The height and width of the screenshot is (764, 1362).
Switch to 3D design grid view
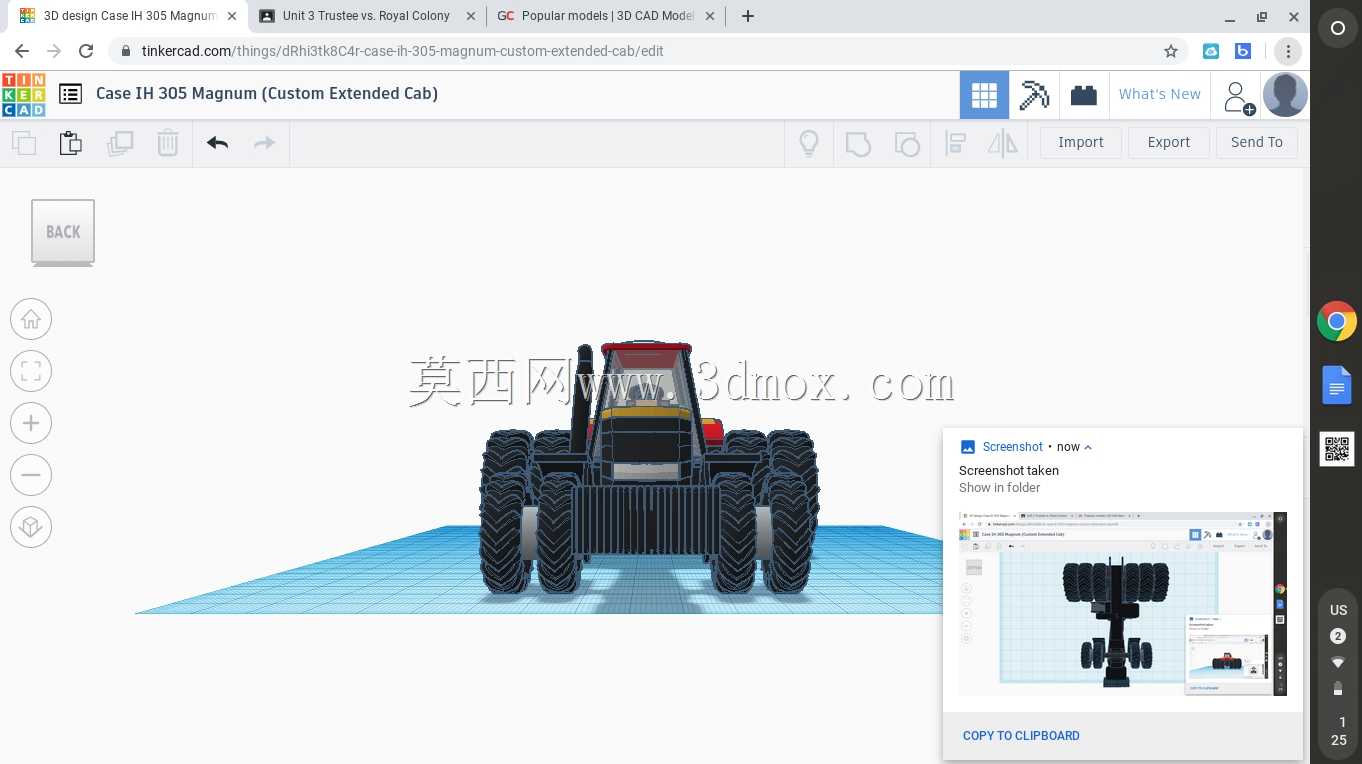click(984, 95)
